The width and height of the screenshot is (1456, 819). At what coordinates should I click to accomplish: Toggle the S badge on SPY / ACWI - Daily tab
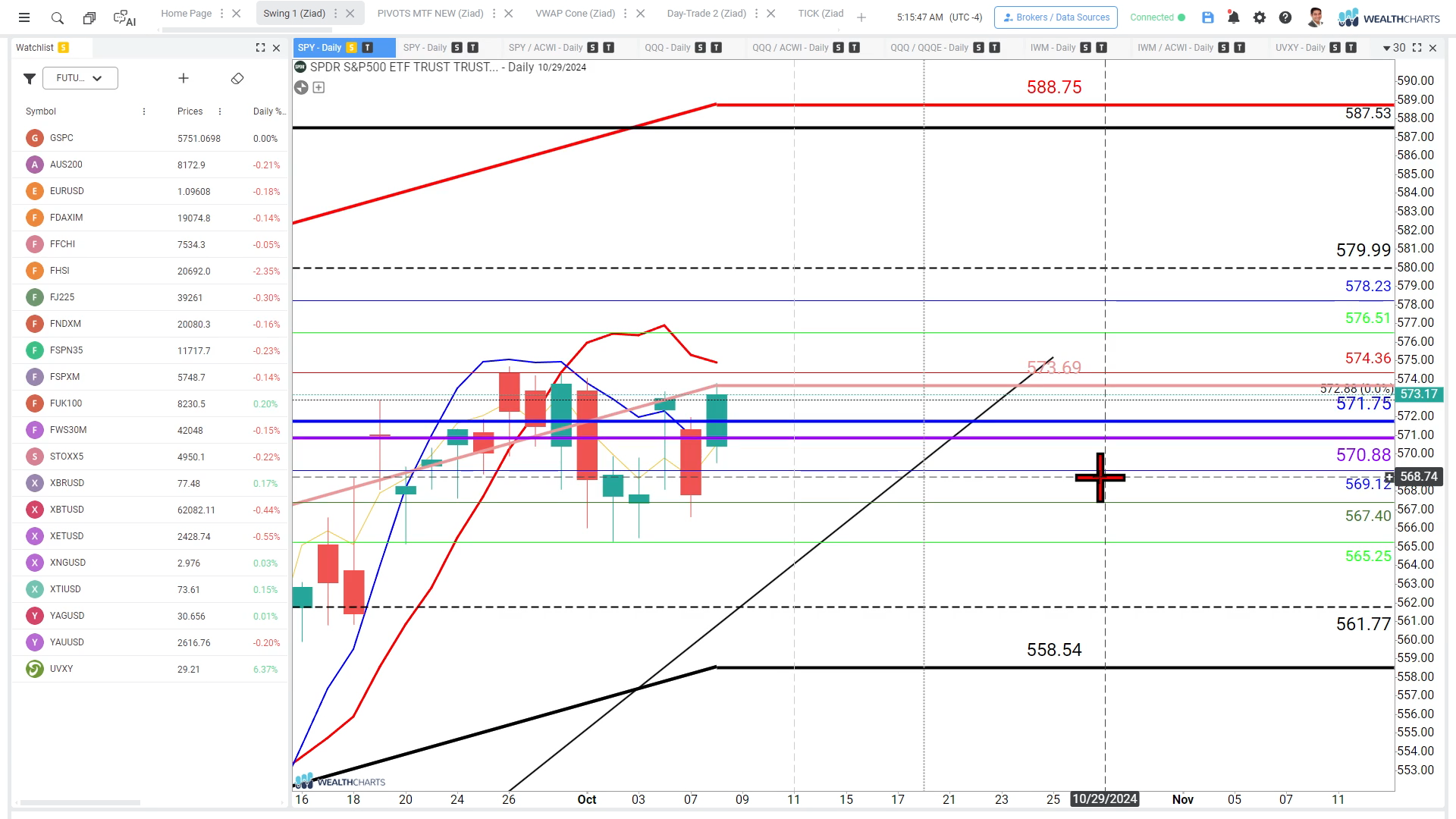click(593, 48)
